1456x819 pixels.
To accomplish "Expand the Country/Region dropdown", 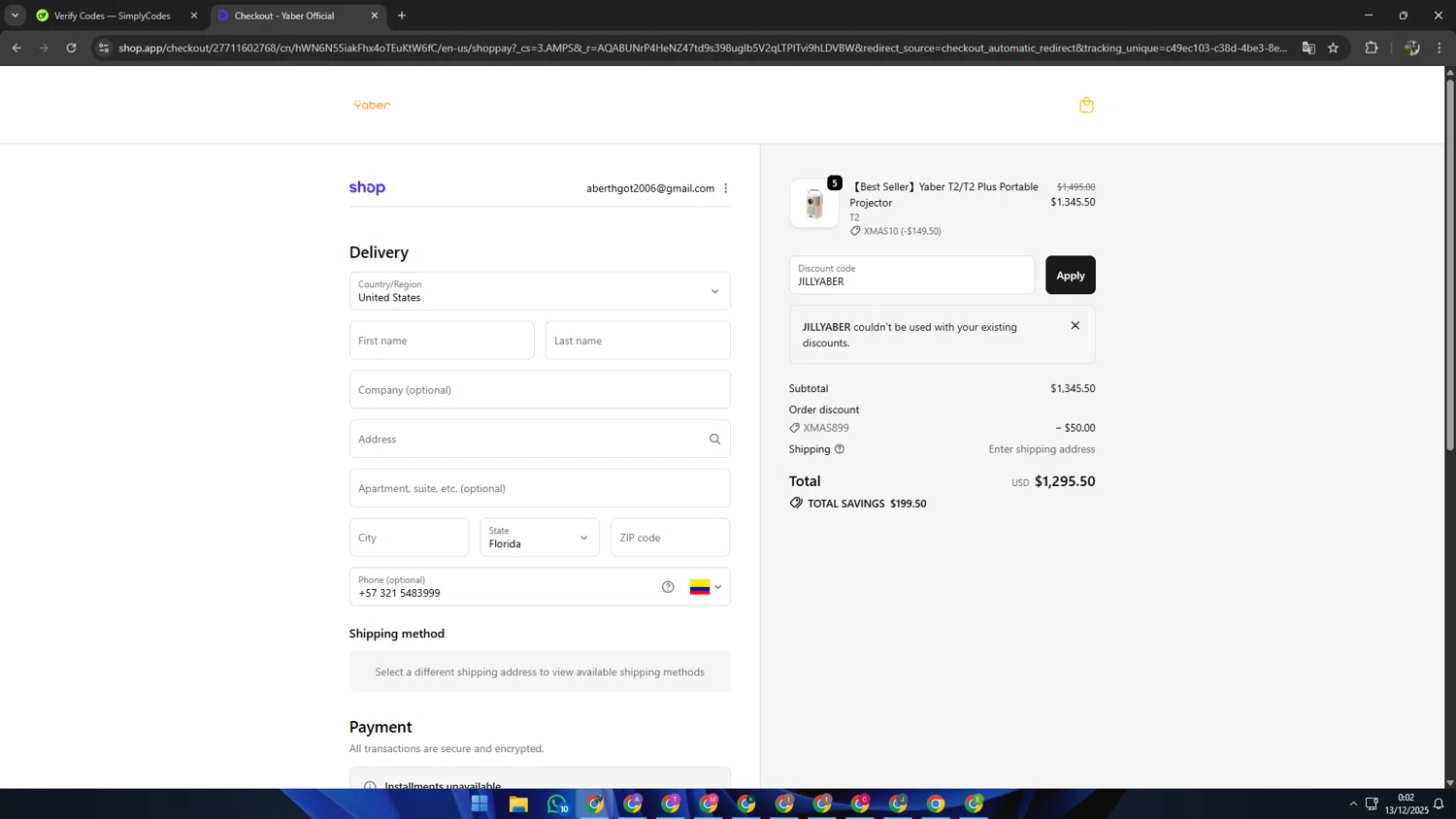I will point(540,291).
